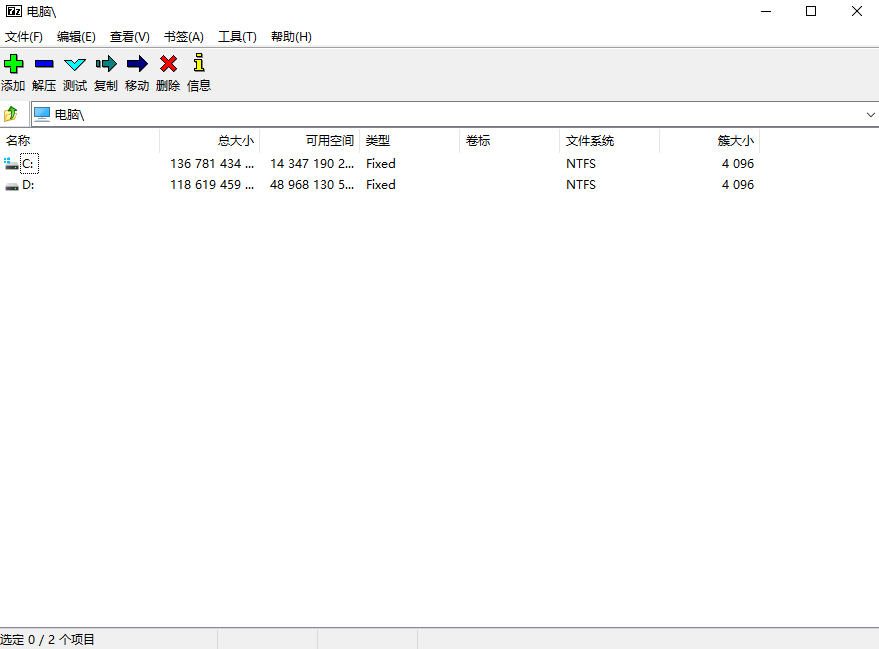Click the green Add (添加) plus icon

point(13,64)
